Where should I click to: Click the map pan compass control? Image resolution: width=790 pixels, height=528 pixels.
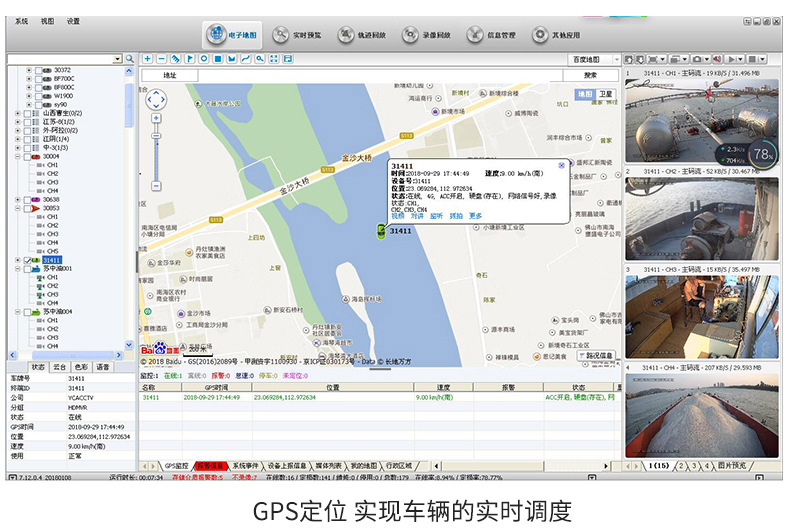(156, 99)
